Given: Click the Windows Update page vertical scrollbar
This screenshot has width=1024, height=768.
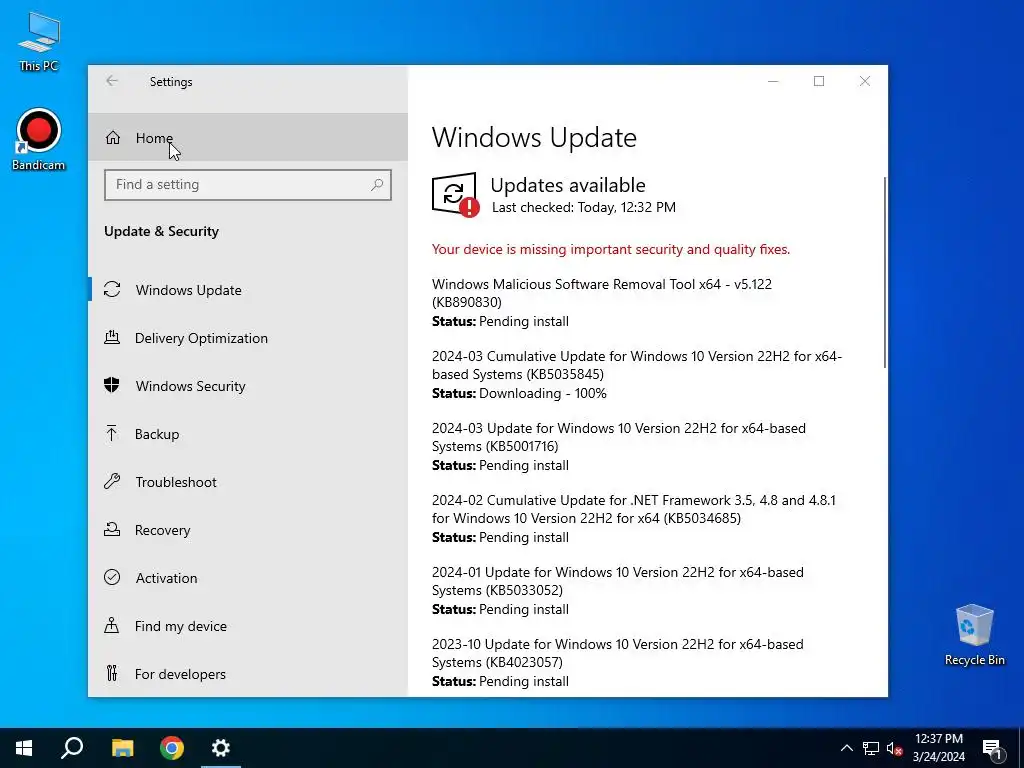Looking at the screenshot, I should click(884, 272).
